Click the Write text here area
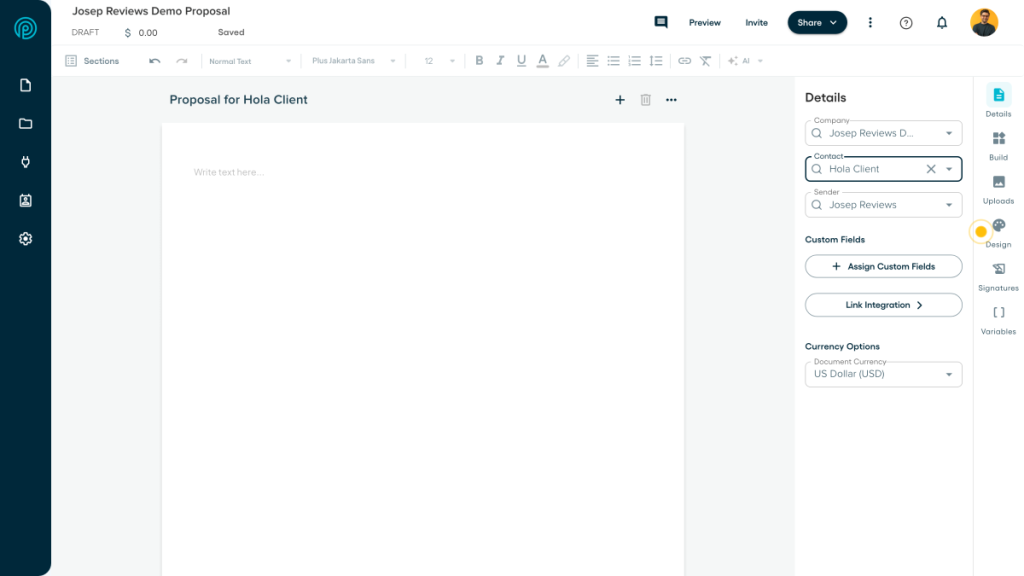Image resolution: width=1024 pixels, height=576 pixels. [x=229, y=172]
